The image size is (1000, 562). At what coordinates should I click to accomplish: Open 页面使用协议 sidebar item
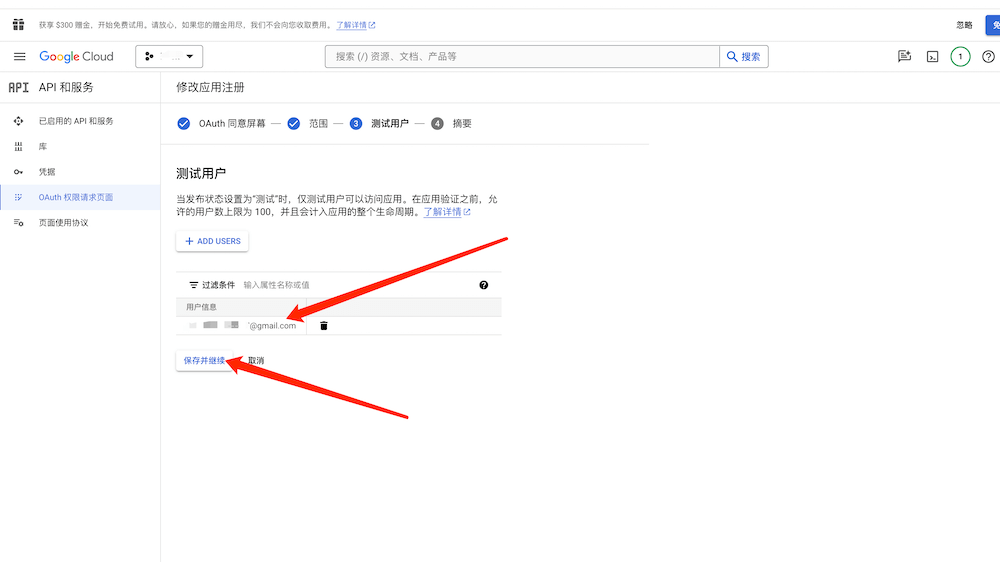tap(63, 223)
